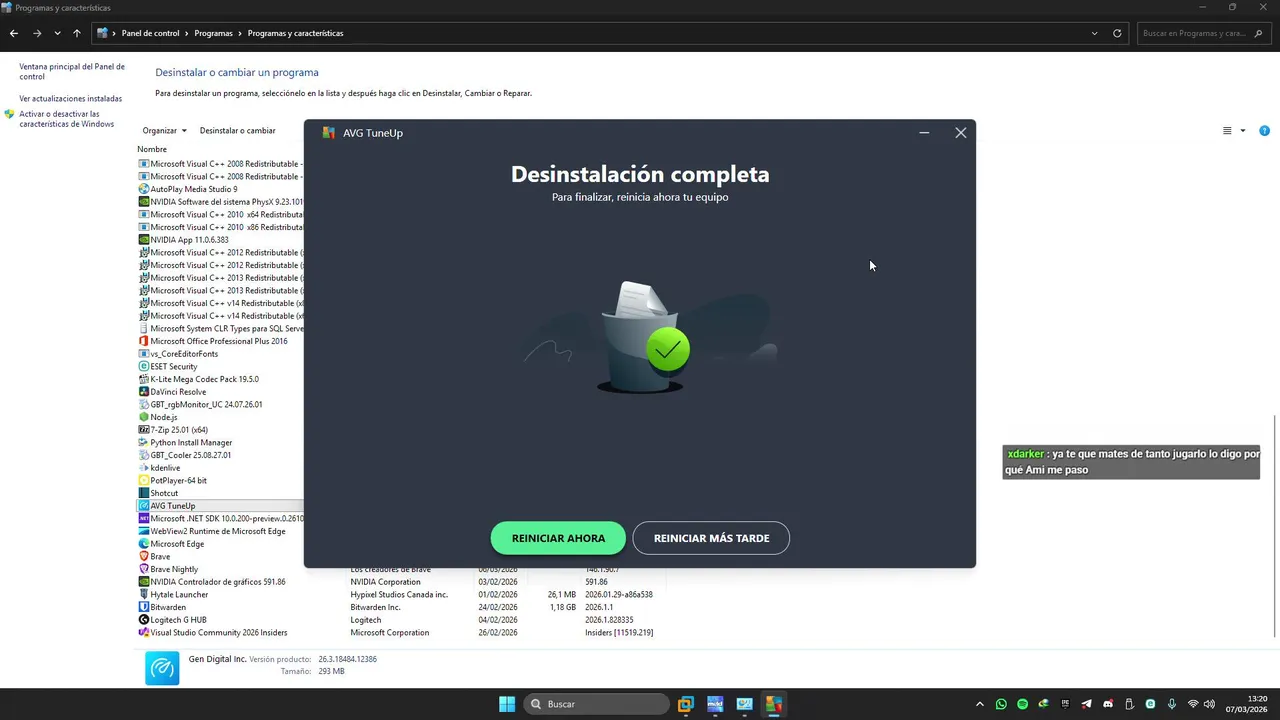Screen dimensions: 1280x720
Task: Click the taskbar Buscar search box
Action: 597,704
